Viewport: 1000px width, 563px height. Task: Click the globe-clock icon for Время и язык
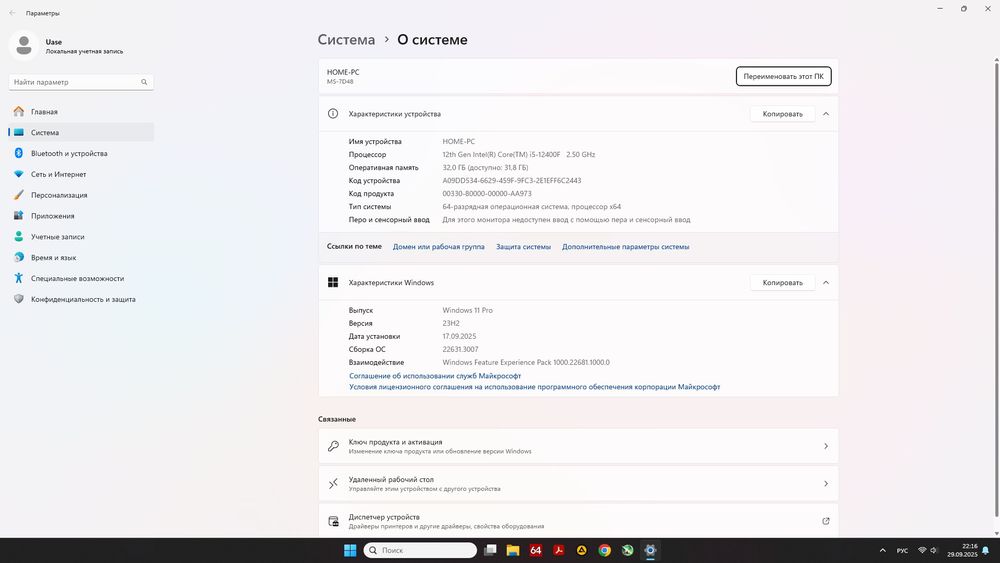coord(18,258)
